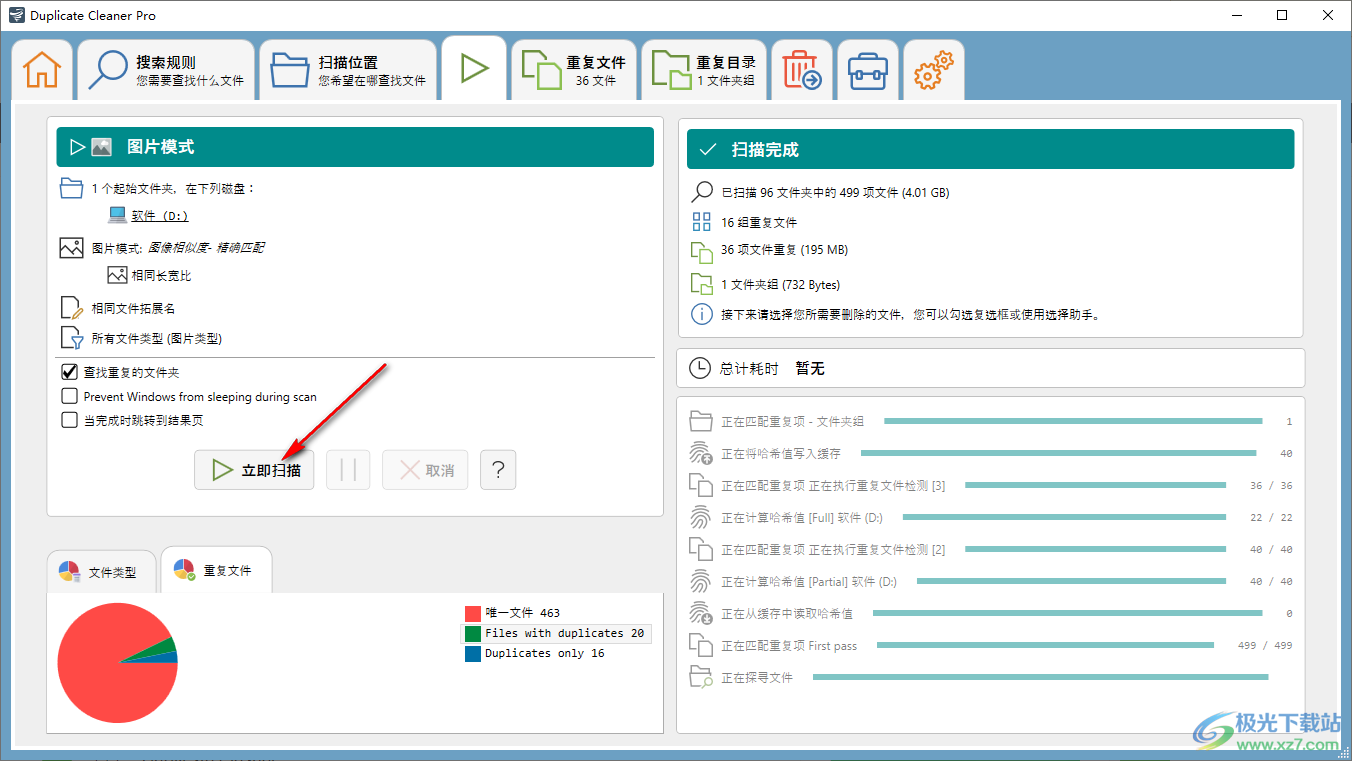Open the file removal trash can tab
The image size is (1352, 761).
click(802, 70)
